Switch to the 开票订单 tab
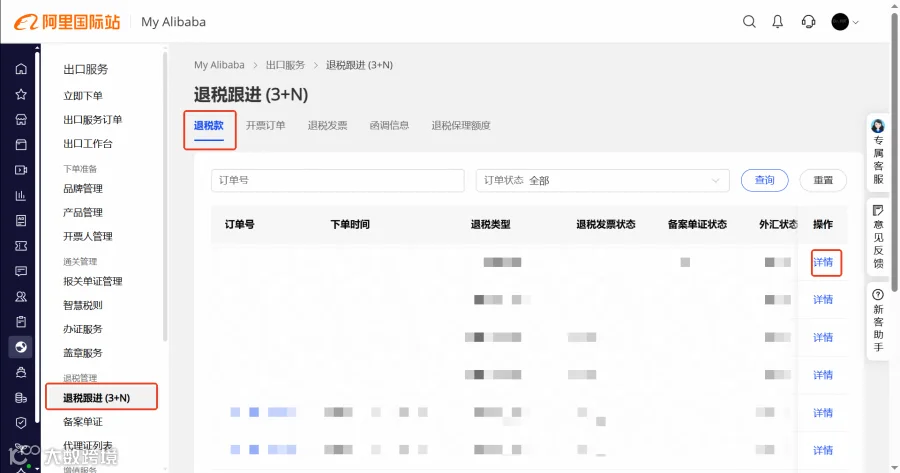 tap(265, 125)
